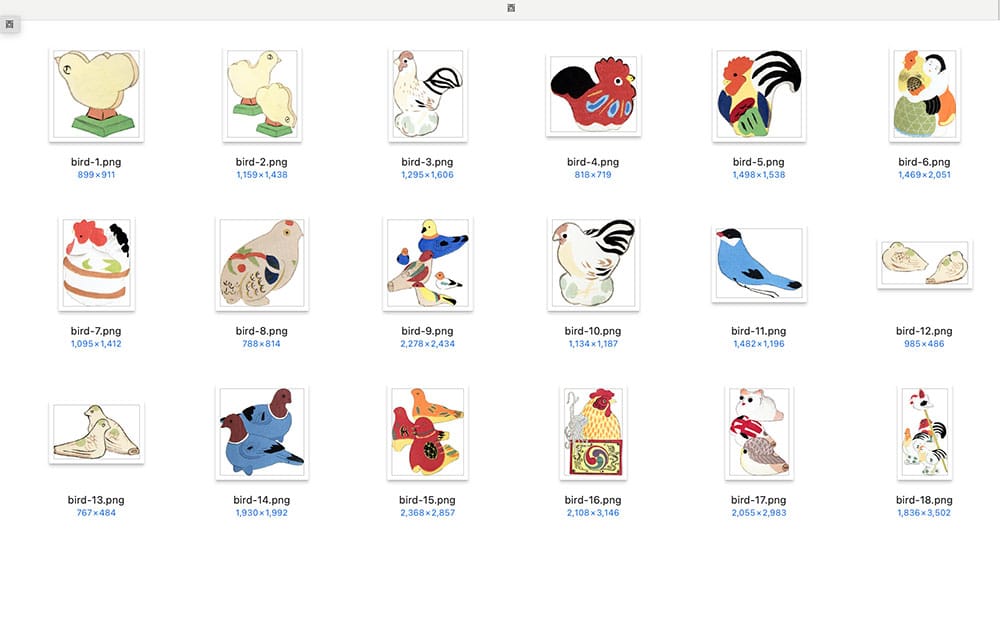Click the bird-13.png filename label

pyautogui.click(x=96, y=500)
